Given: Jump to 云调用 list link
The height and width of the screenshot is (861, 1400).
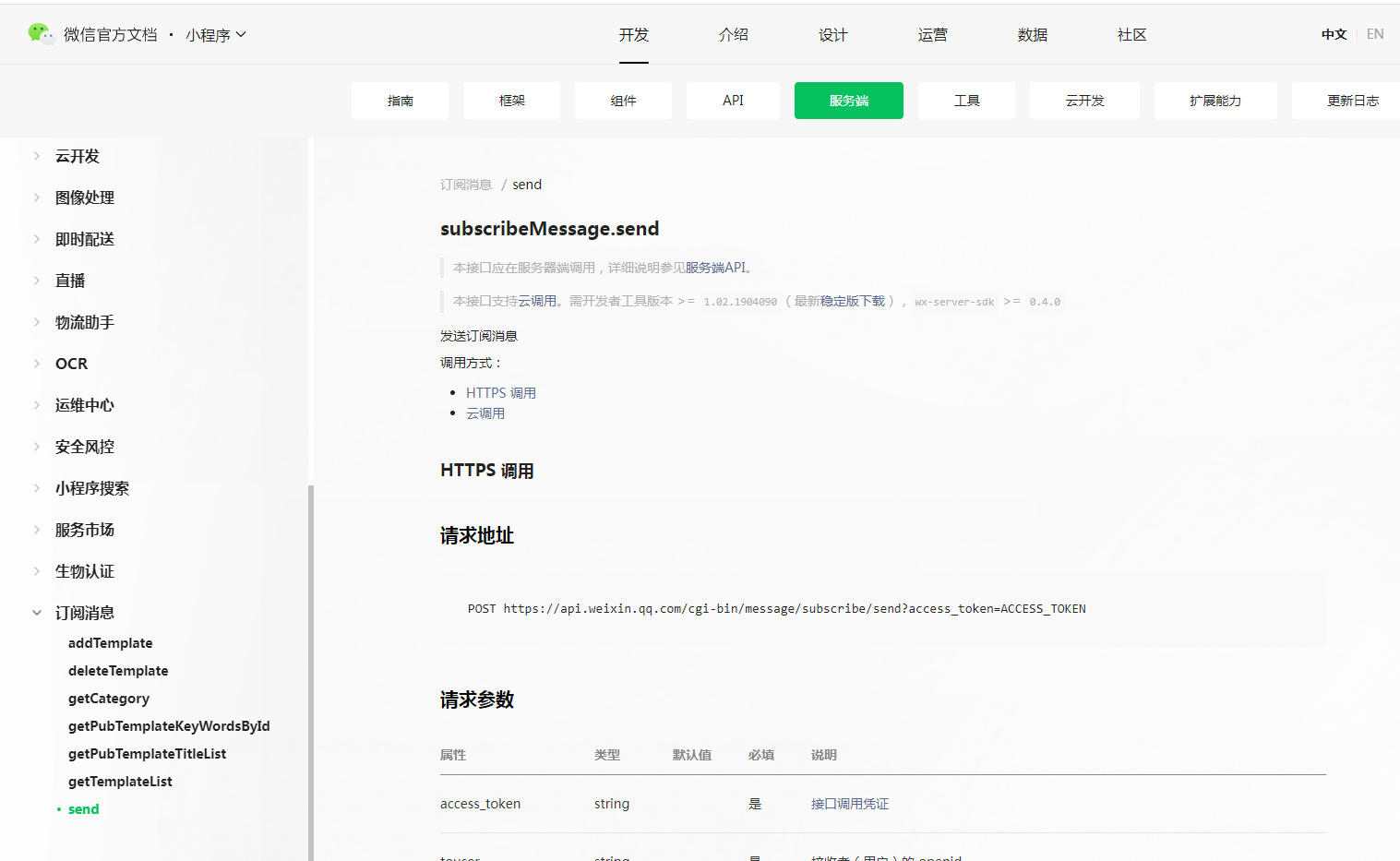Looking at the screenshot, I should coord(485,413).
